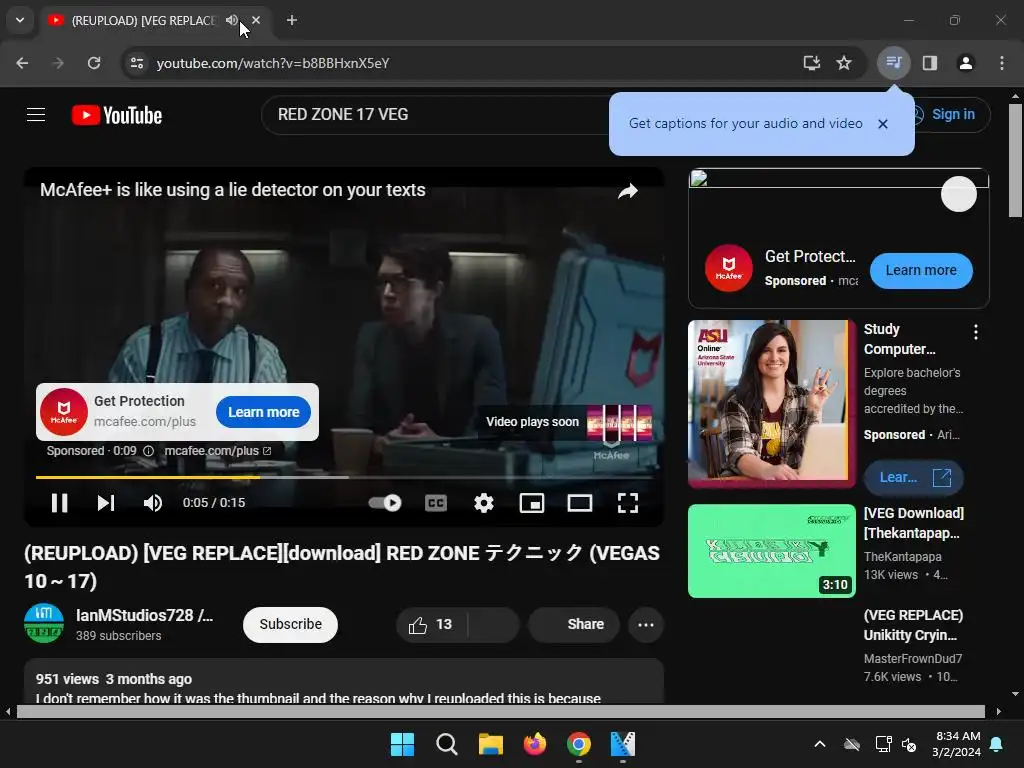Share this video

pos(573,625)
